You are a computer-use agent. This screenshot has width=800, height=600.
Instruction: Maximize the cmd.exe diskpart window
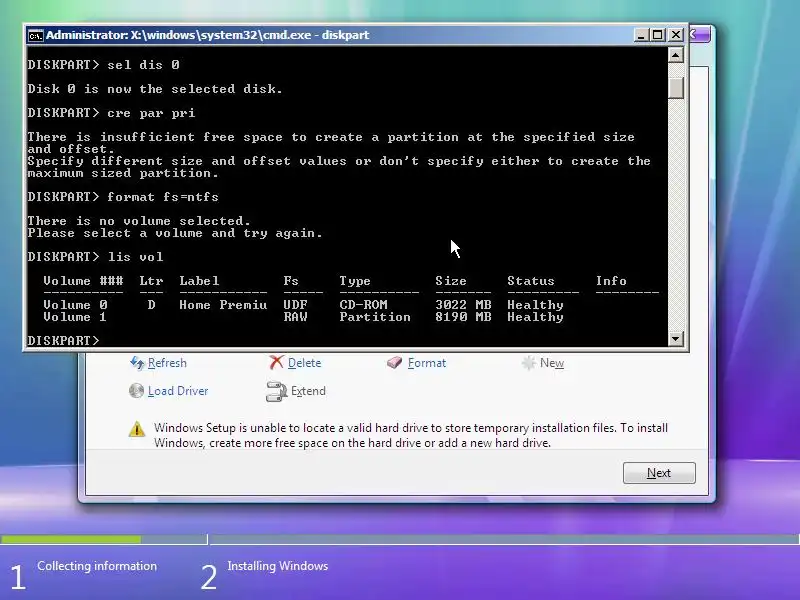(x=658, y=35)
